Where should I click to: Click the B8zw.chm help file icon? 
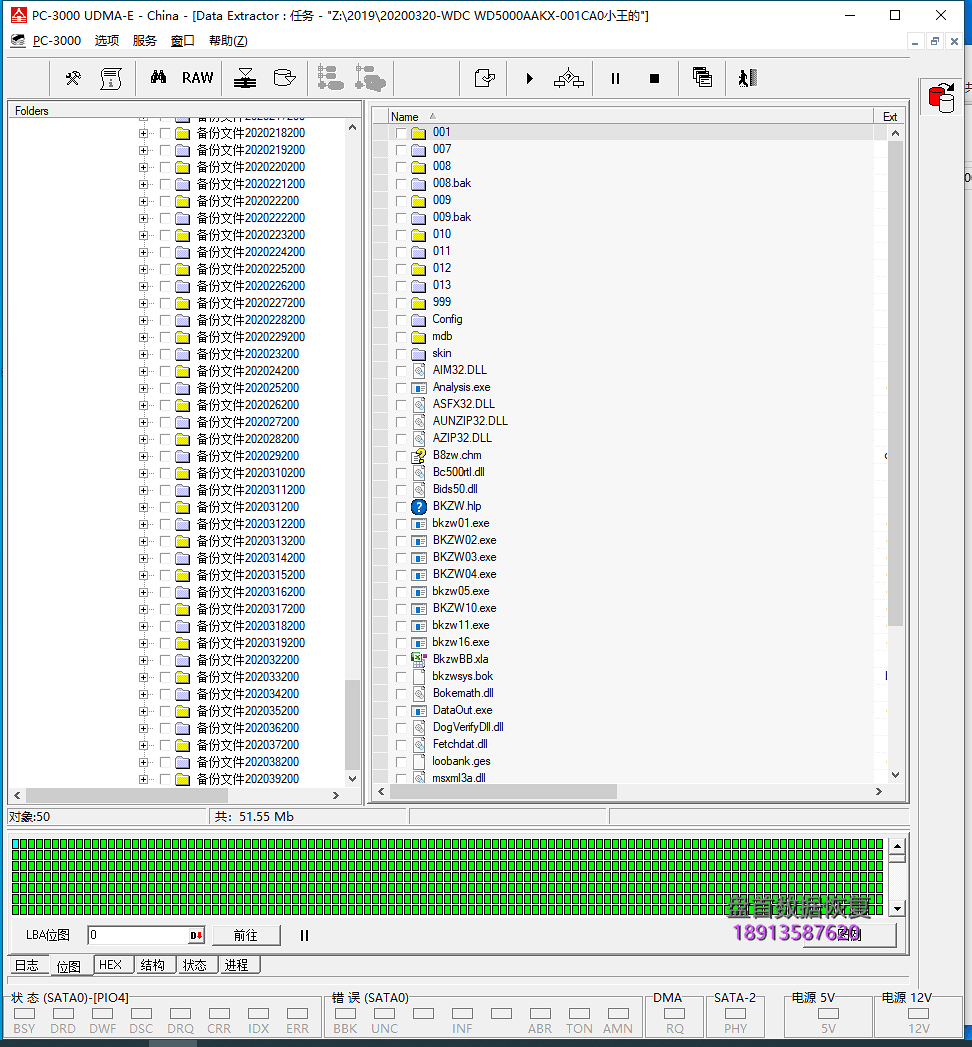click(x=419, y=455)
